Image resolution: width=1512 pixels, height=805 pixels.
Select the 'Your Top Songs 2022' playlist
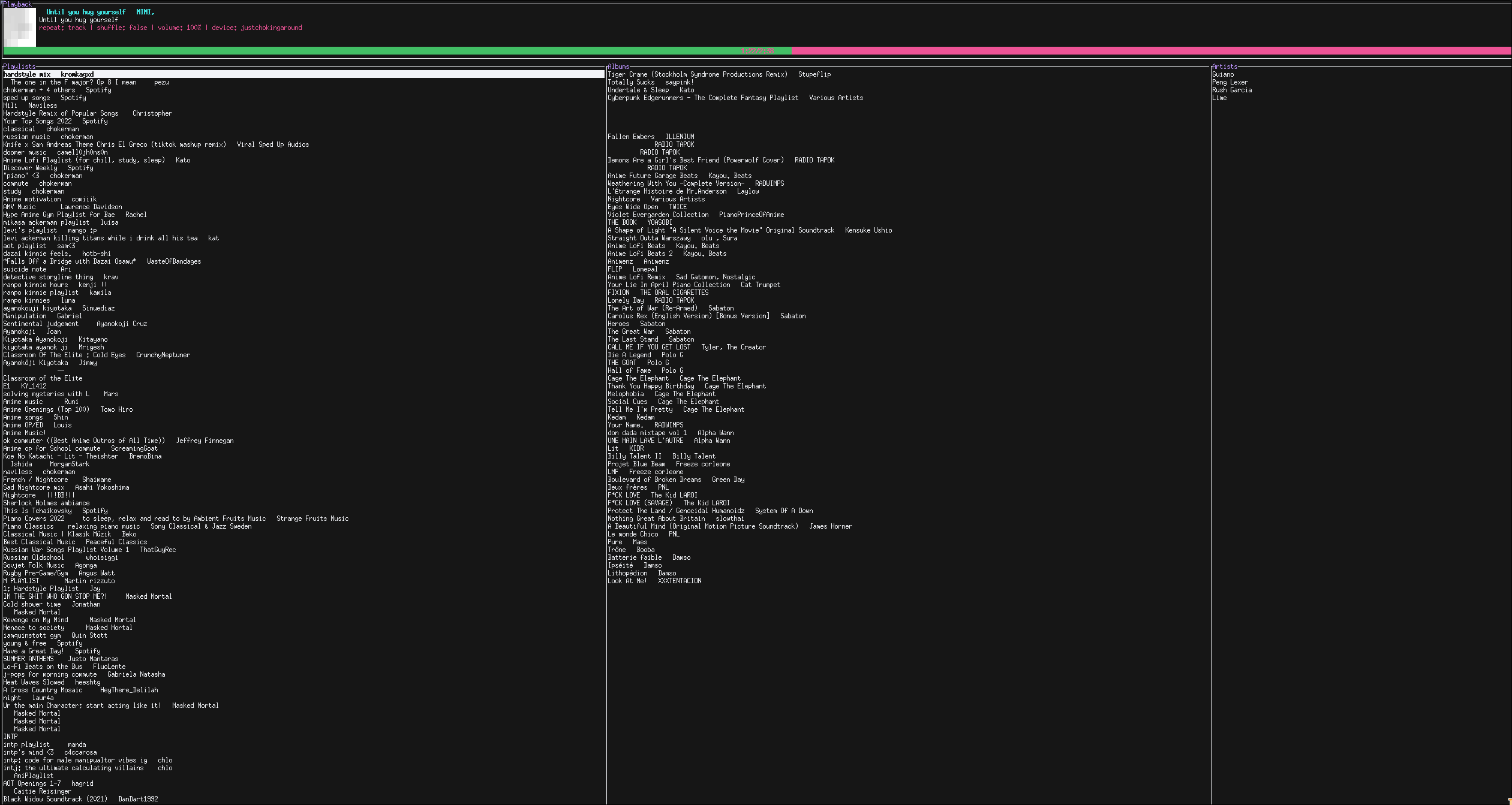tap(37, 120)
